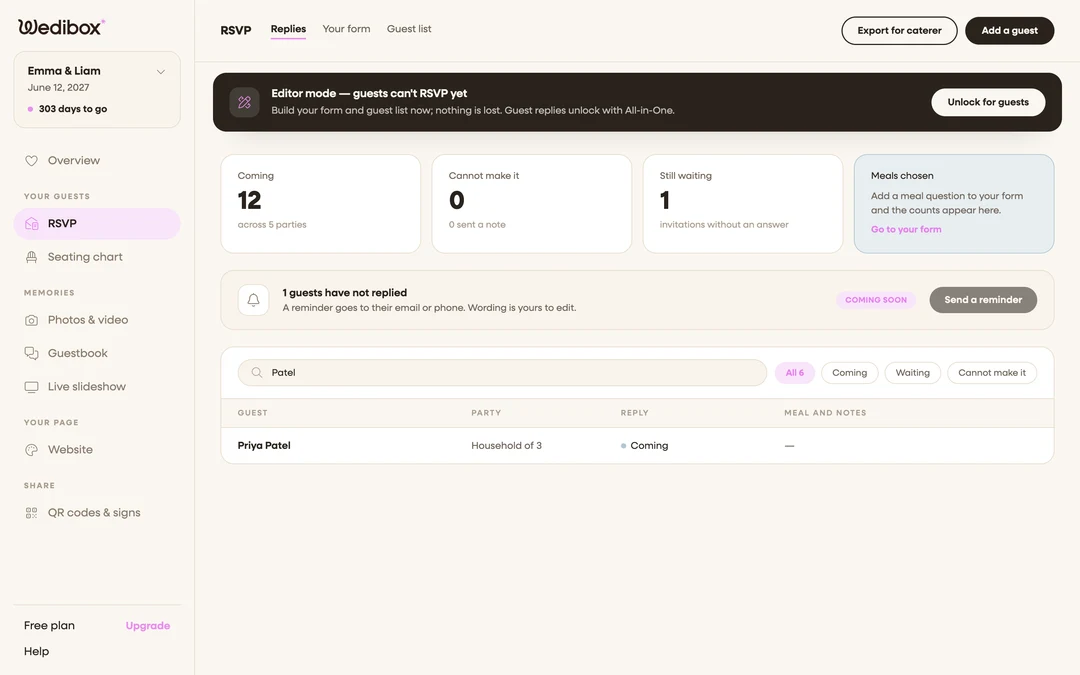Open Photos & video in the sidebar
The image size is (1080, 675).
[x=97, y=320]
